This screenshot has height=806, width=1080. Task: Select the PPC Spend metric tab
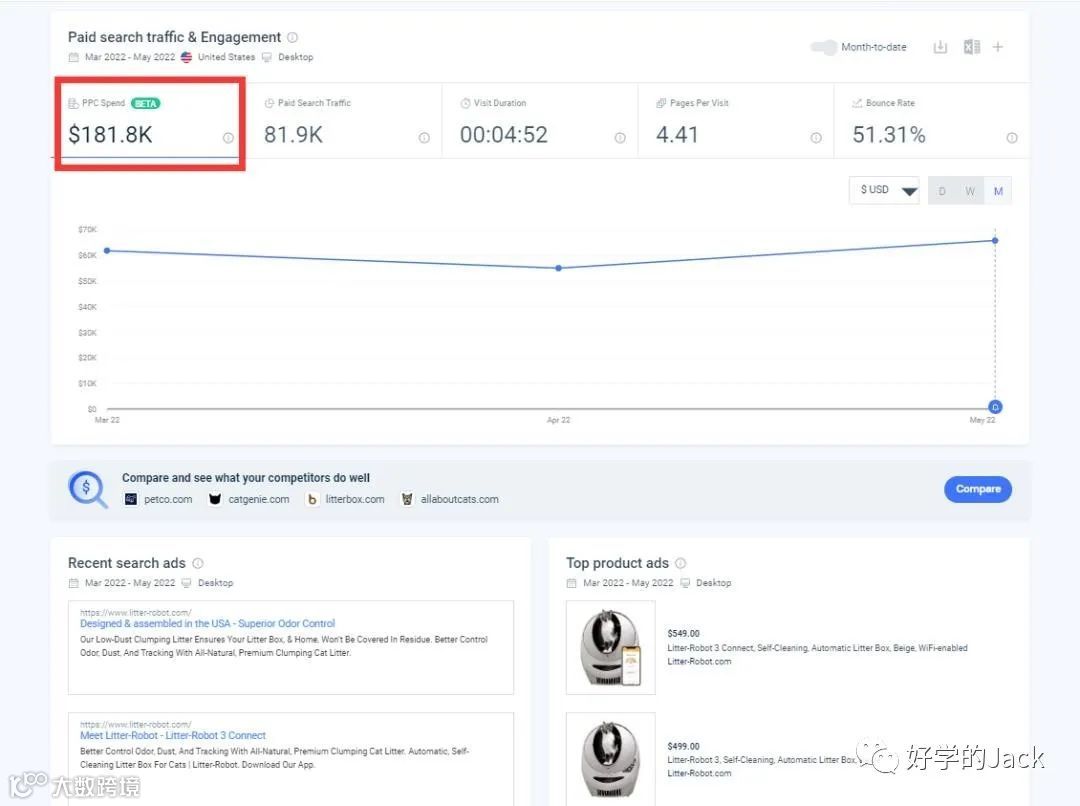click(x=149, y=122)
